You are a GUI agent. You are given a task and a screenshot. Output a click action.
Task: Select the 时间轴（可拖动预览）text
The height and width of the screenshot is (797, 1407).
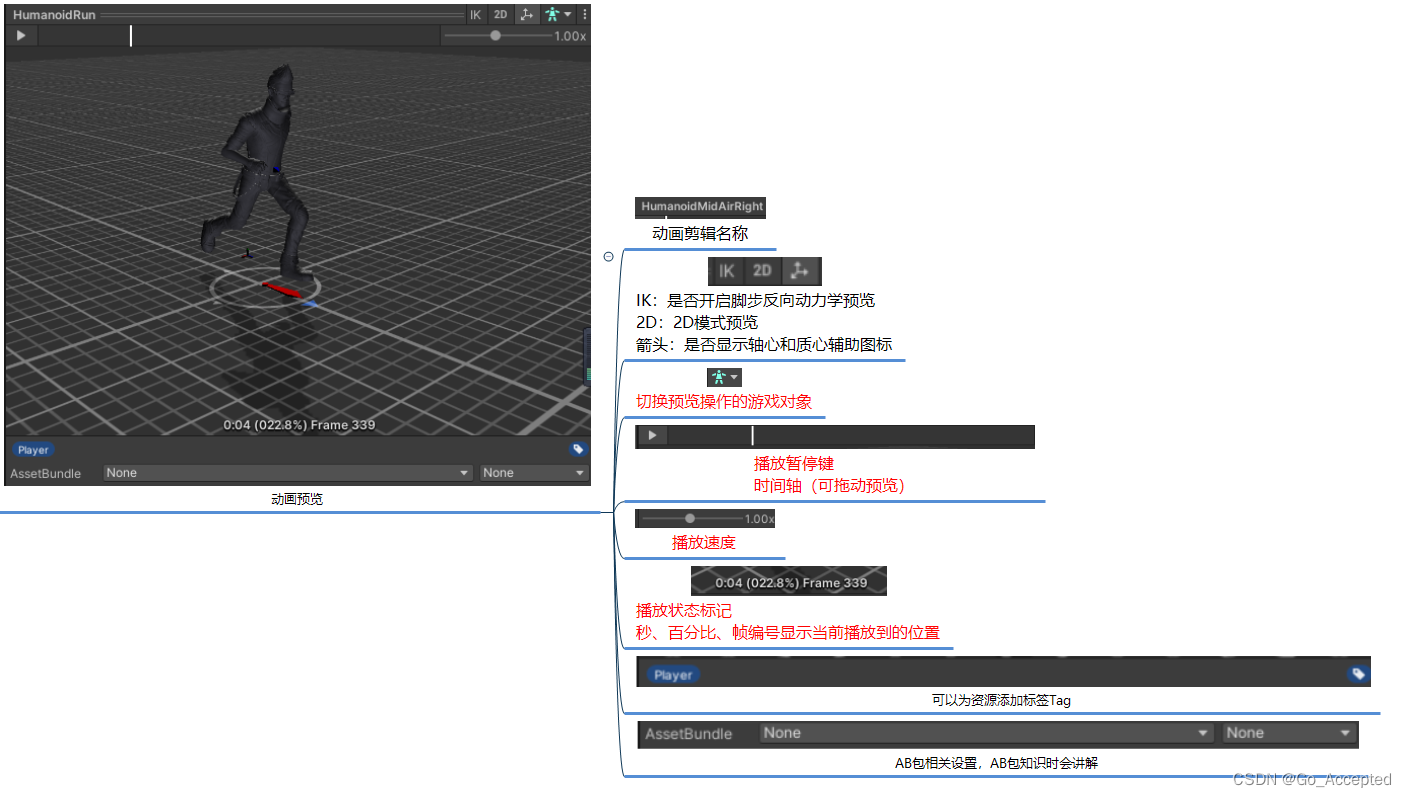(829, 486)
